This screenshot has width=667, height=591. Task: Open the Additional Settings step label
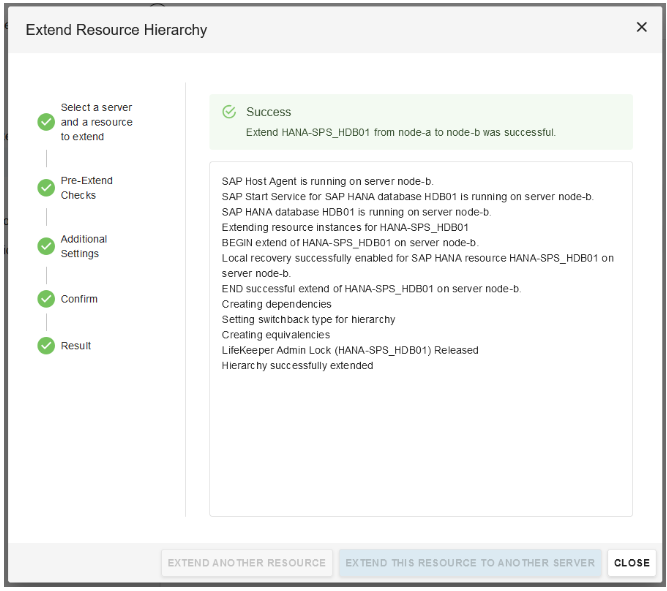[x=83, y=246]
